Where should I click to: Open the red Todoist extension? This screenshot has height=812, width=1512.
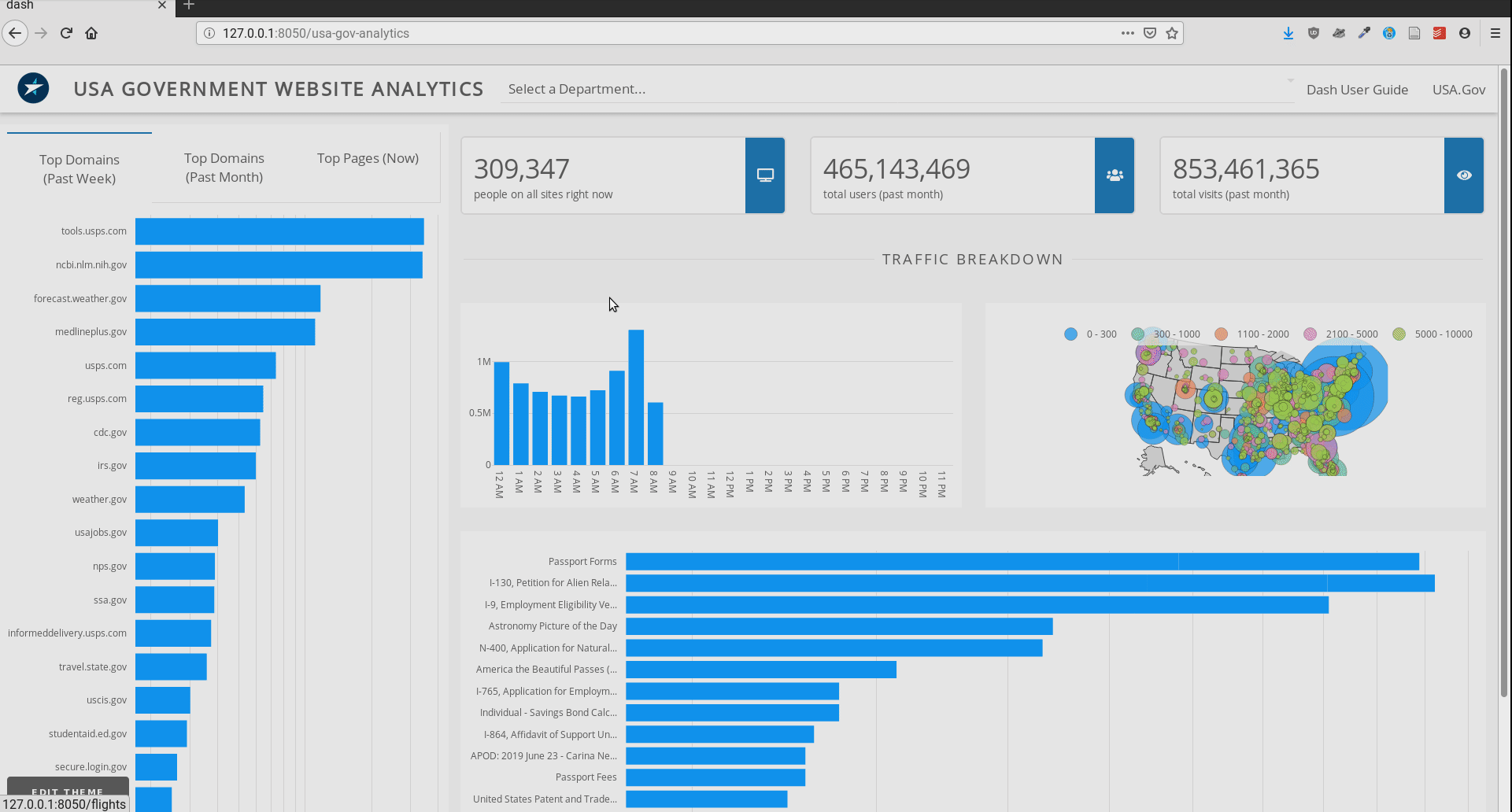[x=1440, y=33]
